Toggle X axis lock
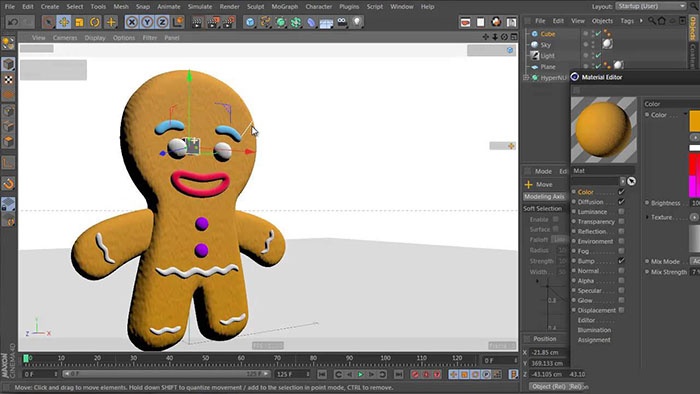 (x=132, y=21)
